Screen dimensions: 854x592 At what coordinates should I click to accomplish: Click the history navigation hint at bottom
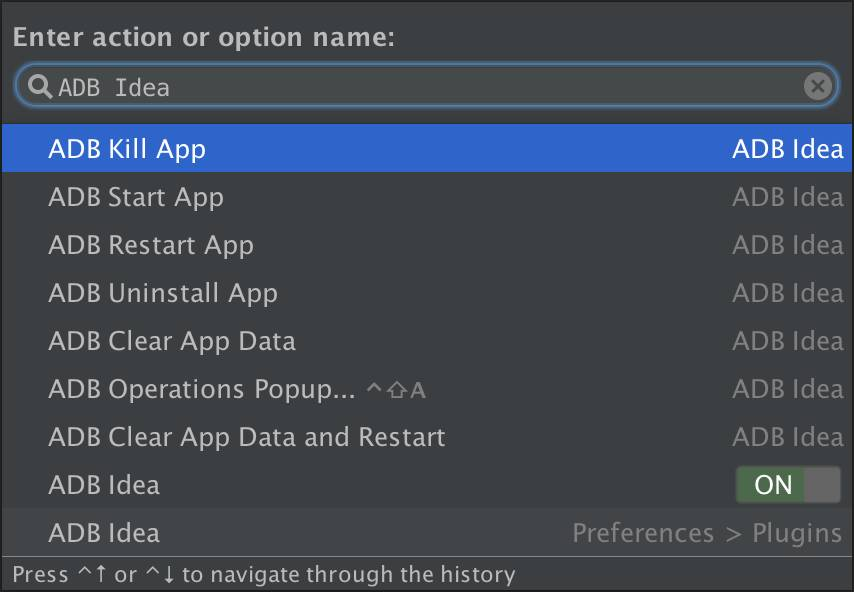[x=264, y=575]
